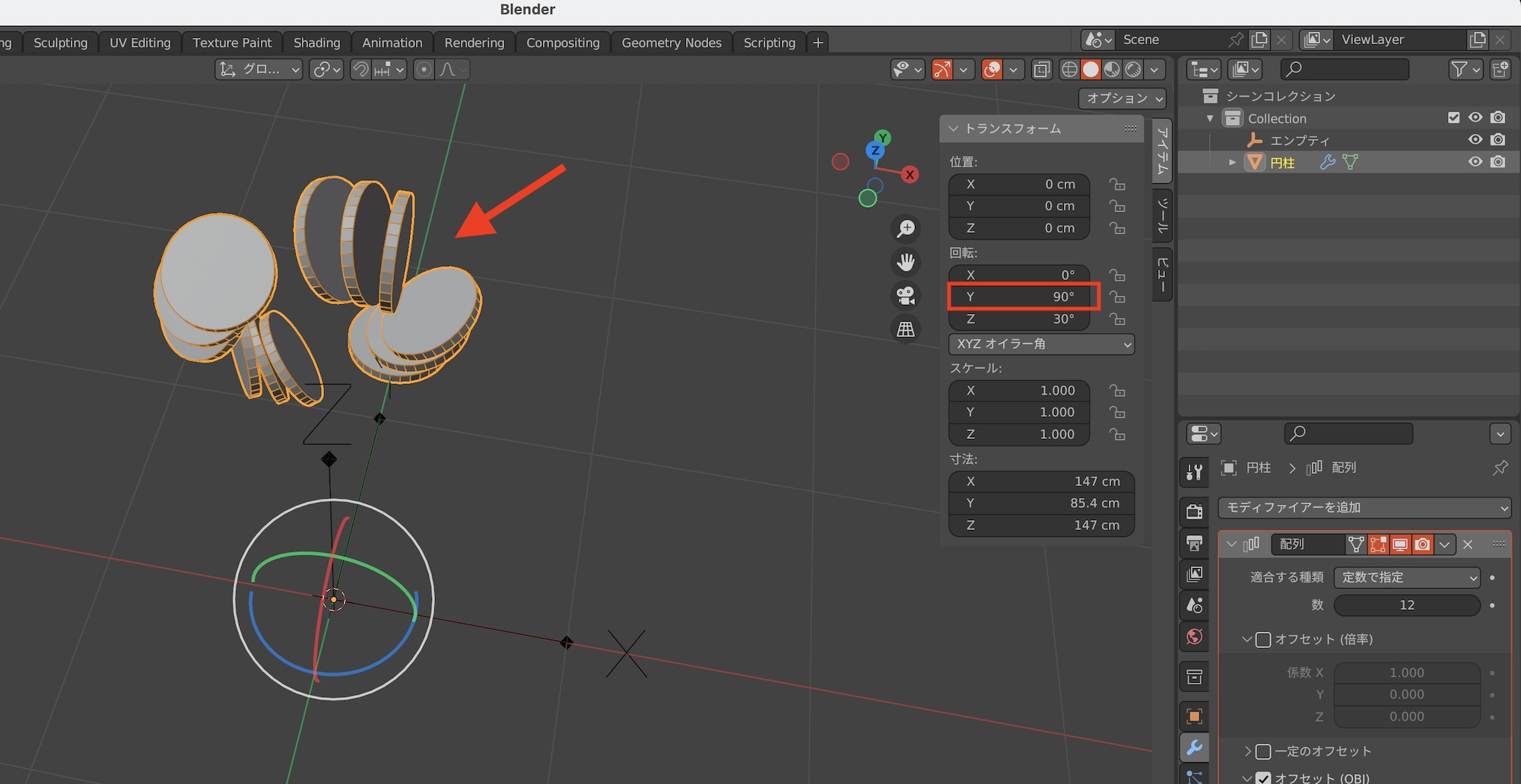Open the World properties globe tab
Viewport: 1521px width, 784px height.
[1195, 636]
